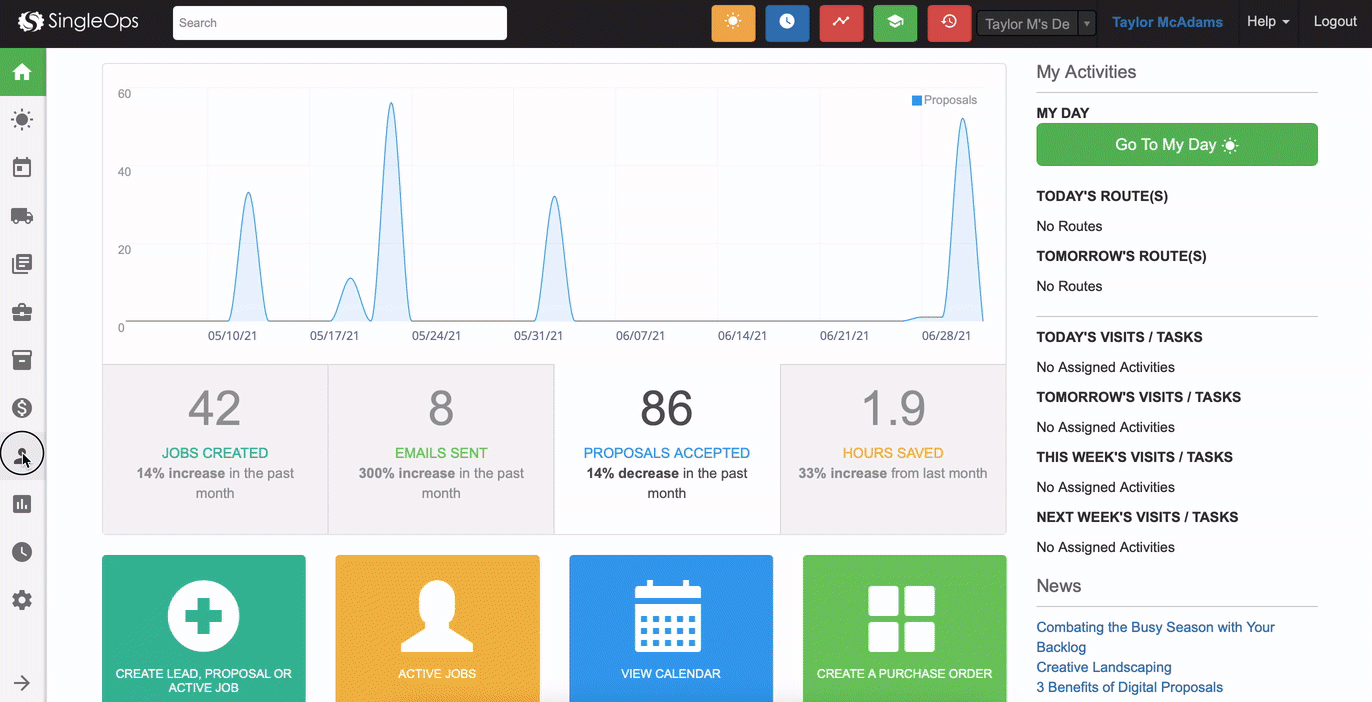1372x702 pixels.
Task: Click the green graduation cap button
Action: (895, 23)
